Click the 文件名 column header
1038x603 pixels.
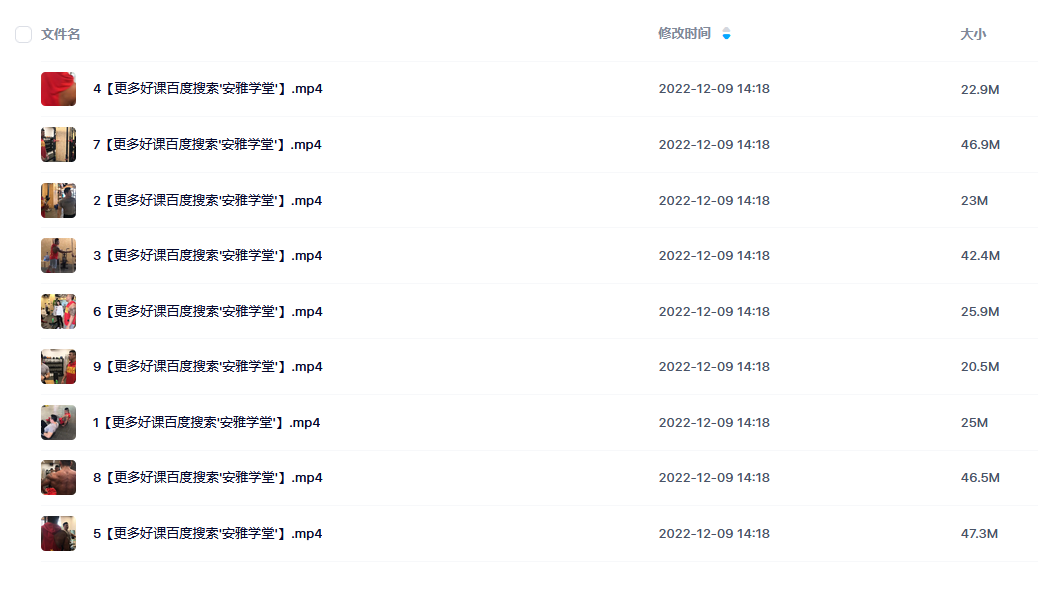coord(61,35)
